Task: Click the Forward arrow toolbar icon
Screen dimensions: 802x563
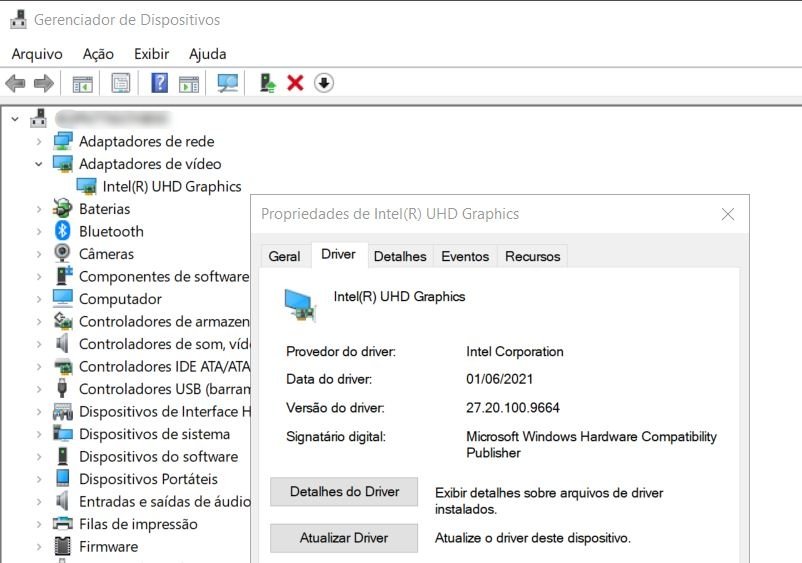Action: [43, 83]
